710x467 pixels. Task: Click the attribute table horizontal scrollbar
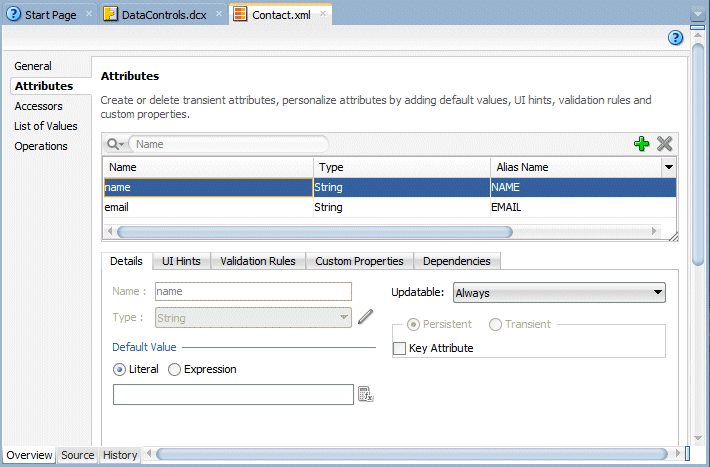(x=315, y=232)
